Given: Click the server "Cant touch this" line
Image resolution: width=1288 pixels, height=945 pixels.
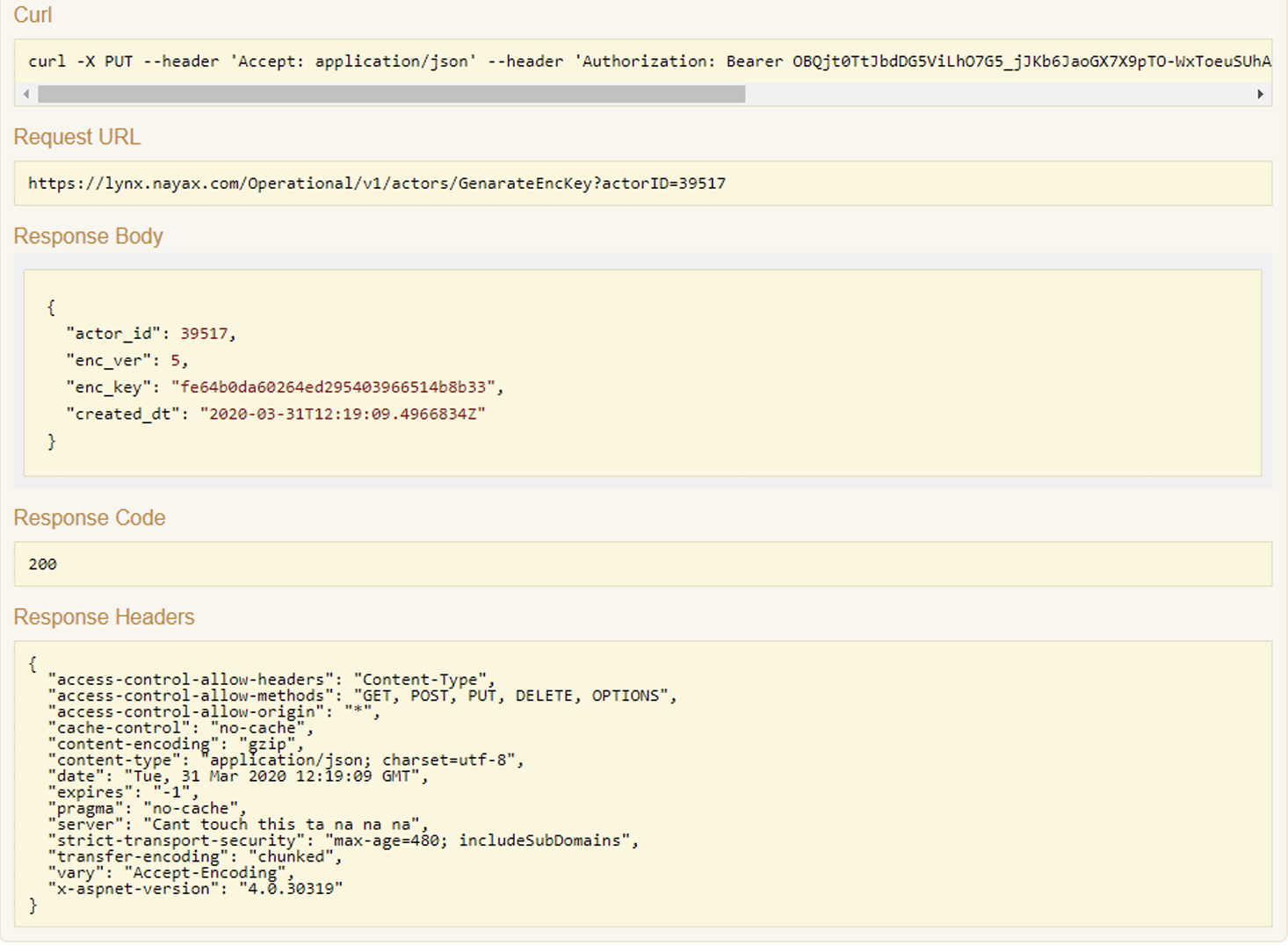Looking at the screenshot, I should (238, 825).
